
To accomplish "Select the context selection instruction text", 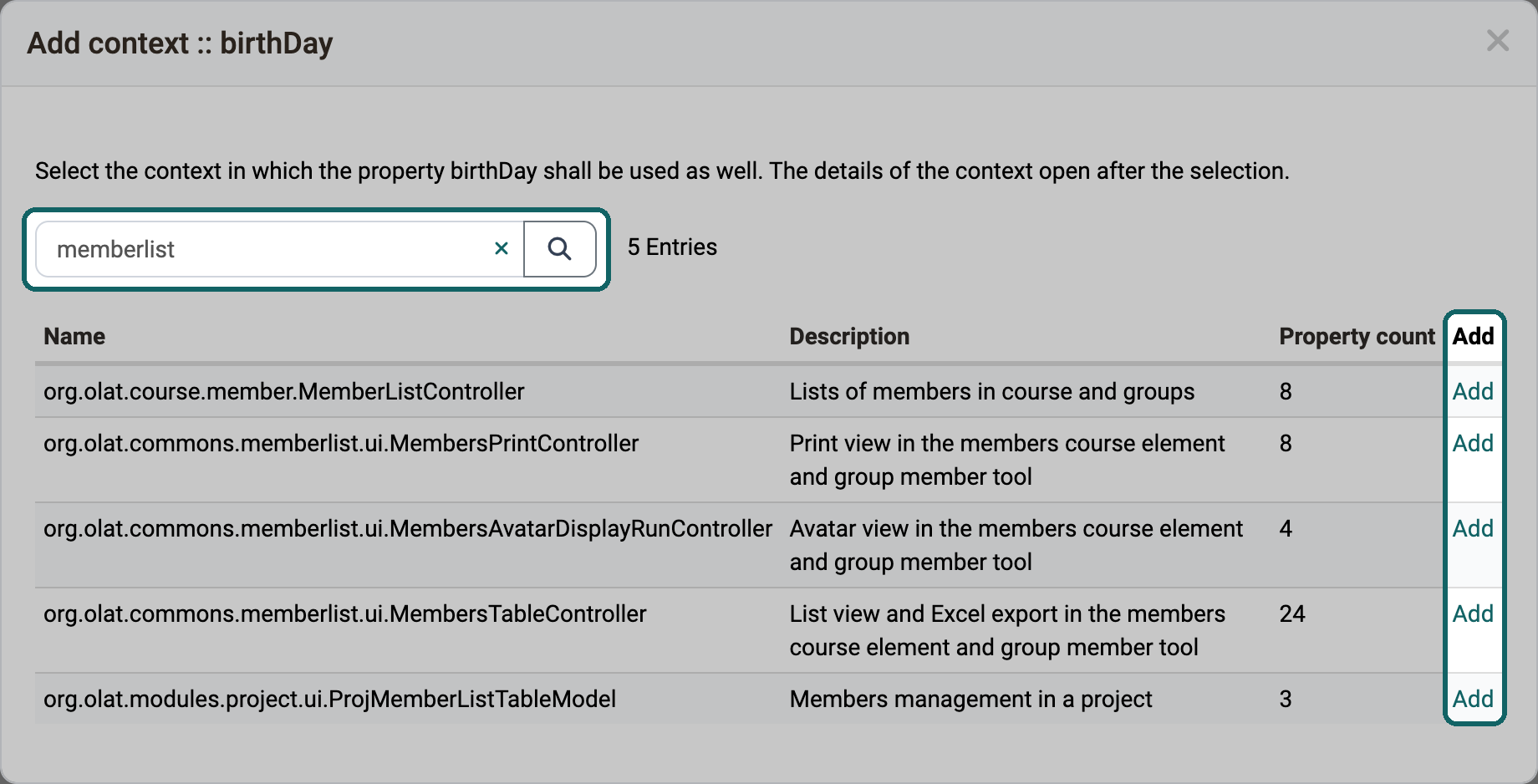I will 662,171.
